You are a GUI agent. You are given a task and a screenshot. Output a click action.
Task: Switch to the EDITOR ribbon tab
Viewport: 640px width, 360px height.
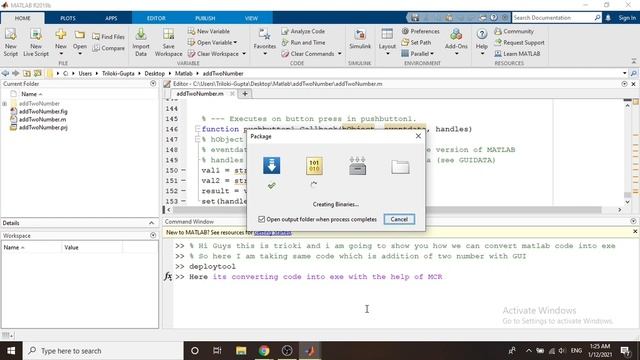[x=156, y=18]
